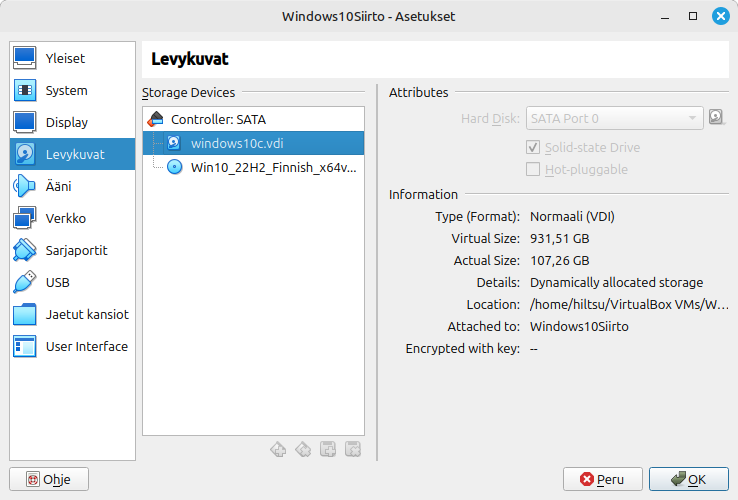
Task: Select Win10_22H2_Finnish_x64 ISO entry
Action: pyautogui.click(x=253, y=167)
